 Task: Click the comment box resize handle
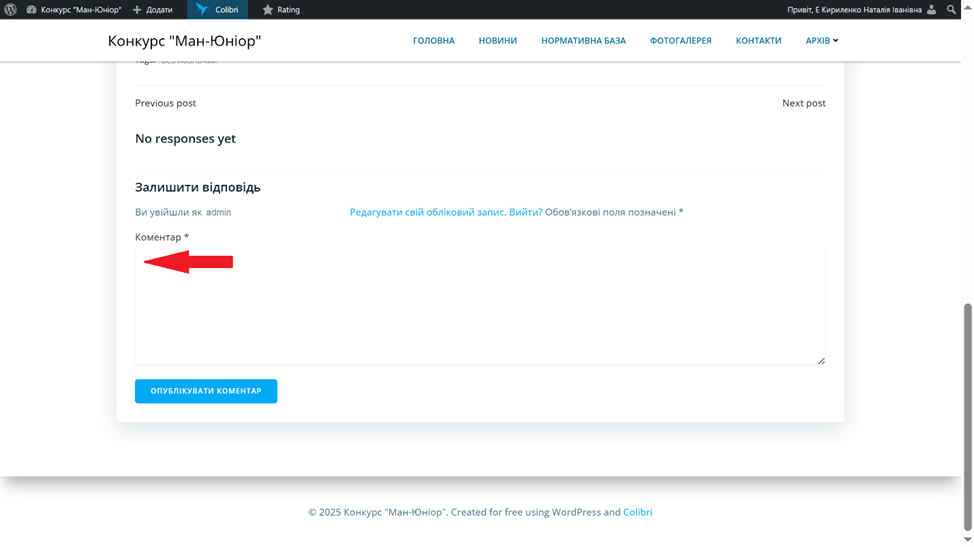coord(821,360)
